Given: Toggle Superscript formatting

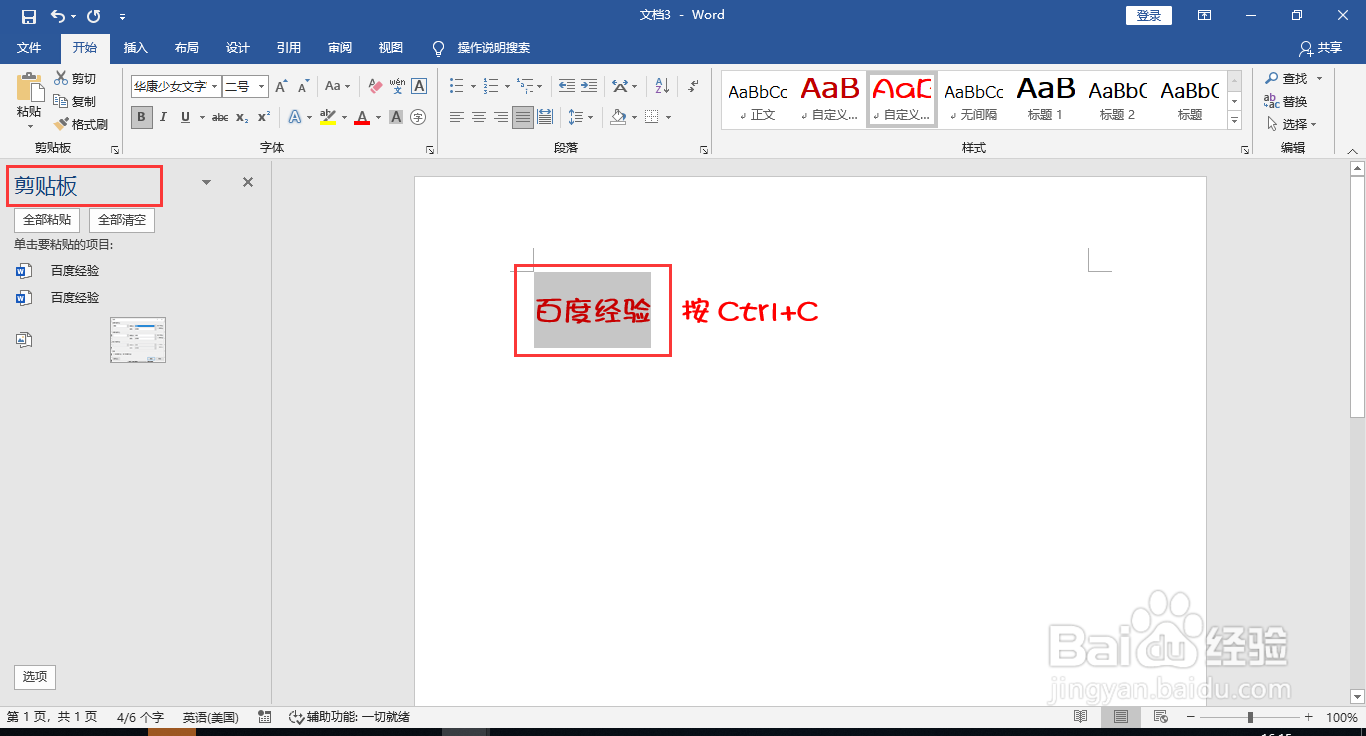Looking at the screenshot, I should pyautogui.click(x=264, y=117).
